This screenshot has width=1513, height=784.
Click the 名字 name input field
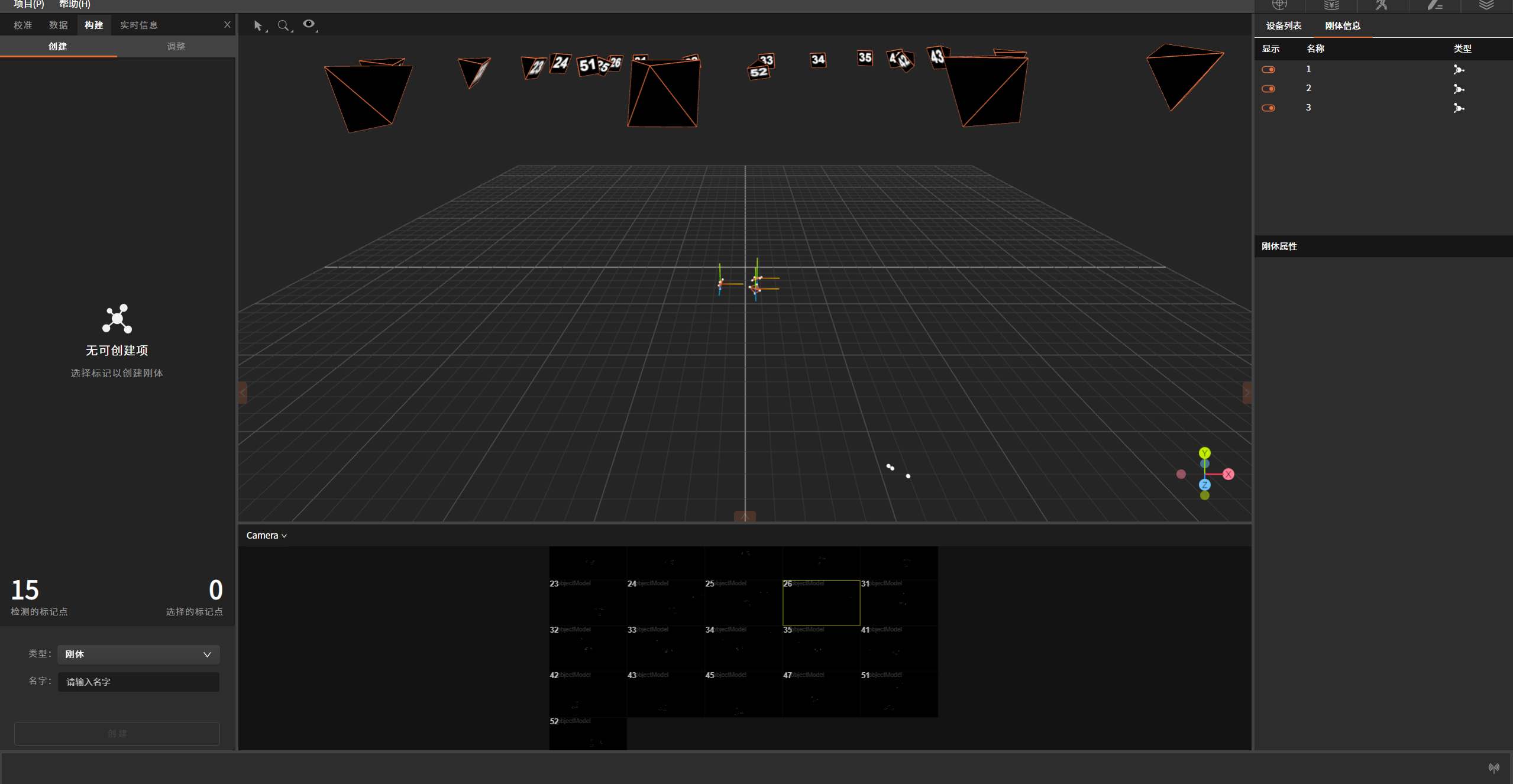pos(138,682)
